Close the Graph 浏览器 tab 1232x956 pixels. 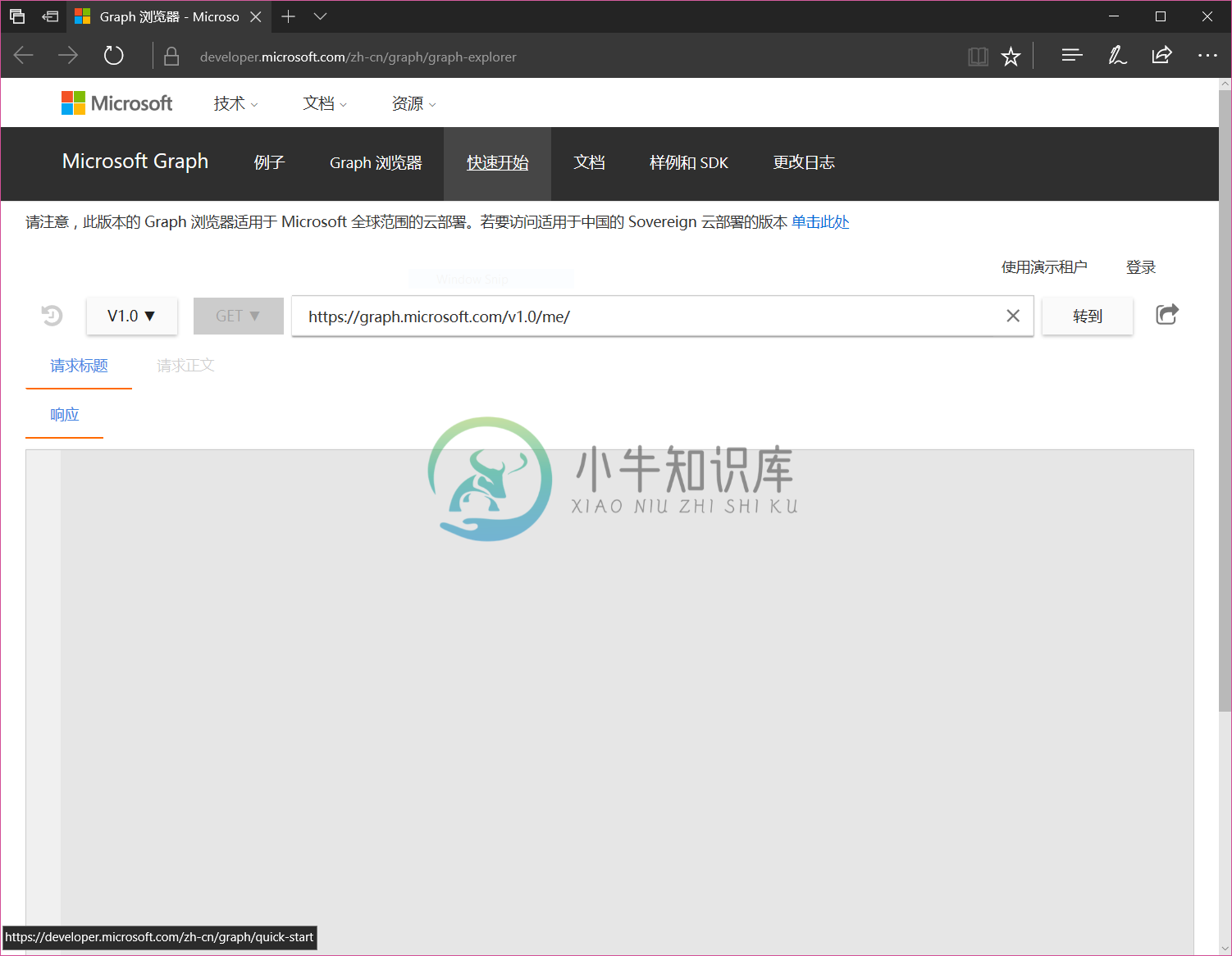click(256, 16)
